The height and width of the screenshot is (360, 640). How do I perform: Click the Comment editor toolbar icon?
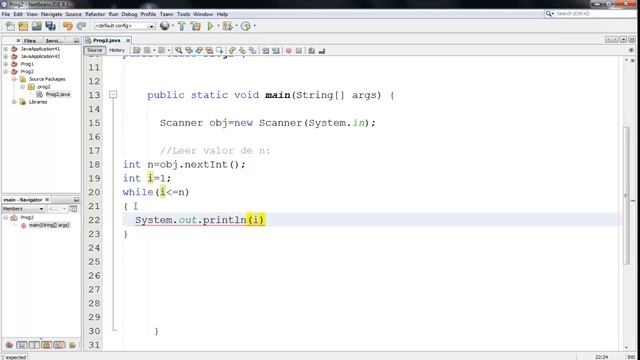(x=312, y=51)
